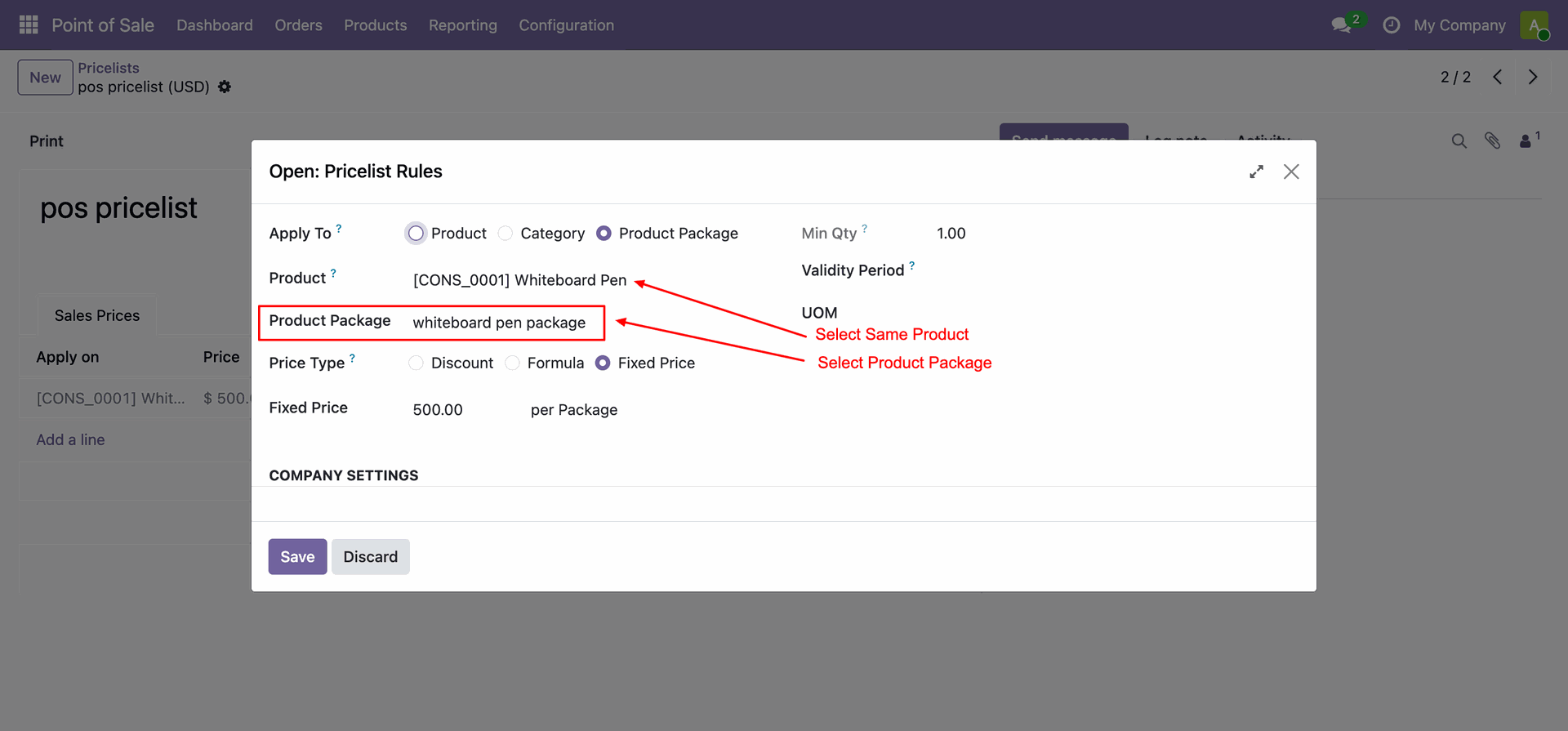Open the Product Package field dropdown
The image size is (1568, 731).
(499, 323)
